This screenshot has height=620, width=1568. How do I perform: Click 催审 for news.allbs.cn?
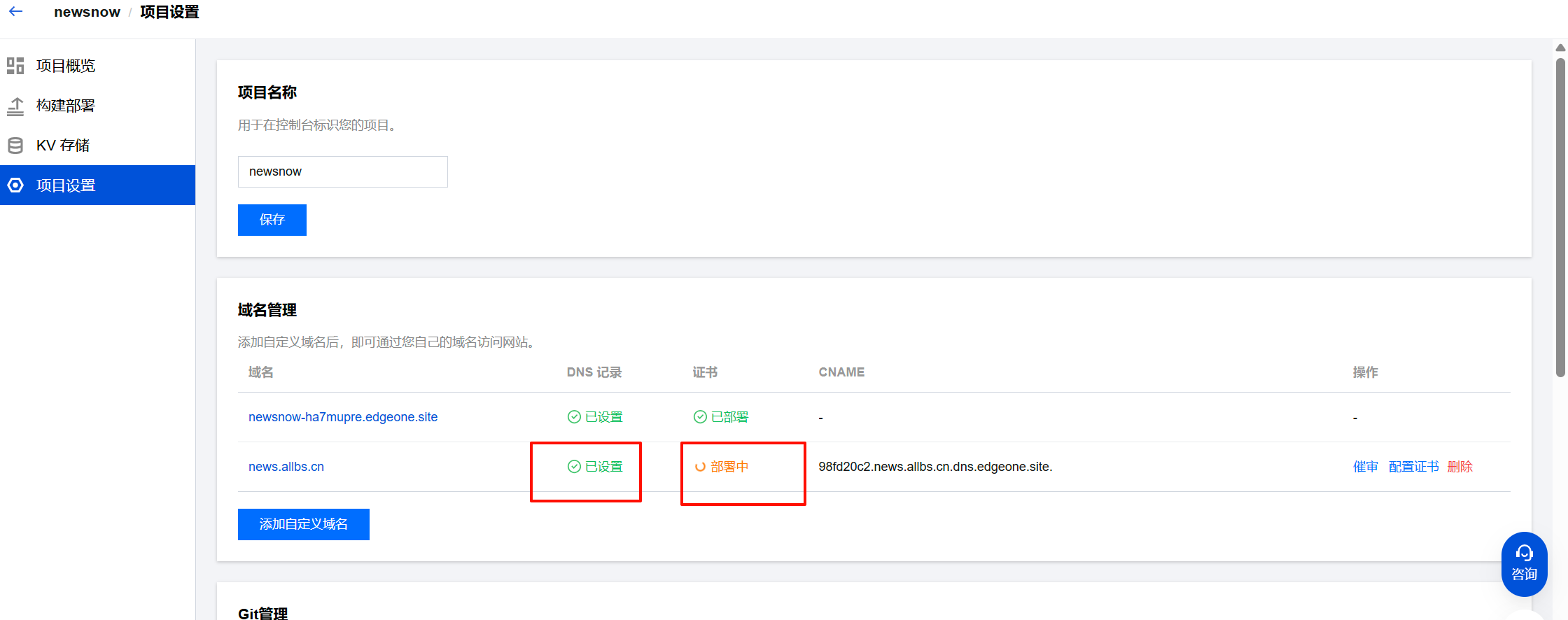coord(1366,467)
